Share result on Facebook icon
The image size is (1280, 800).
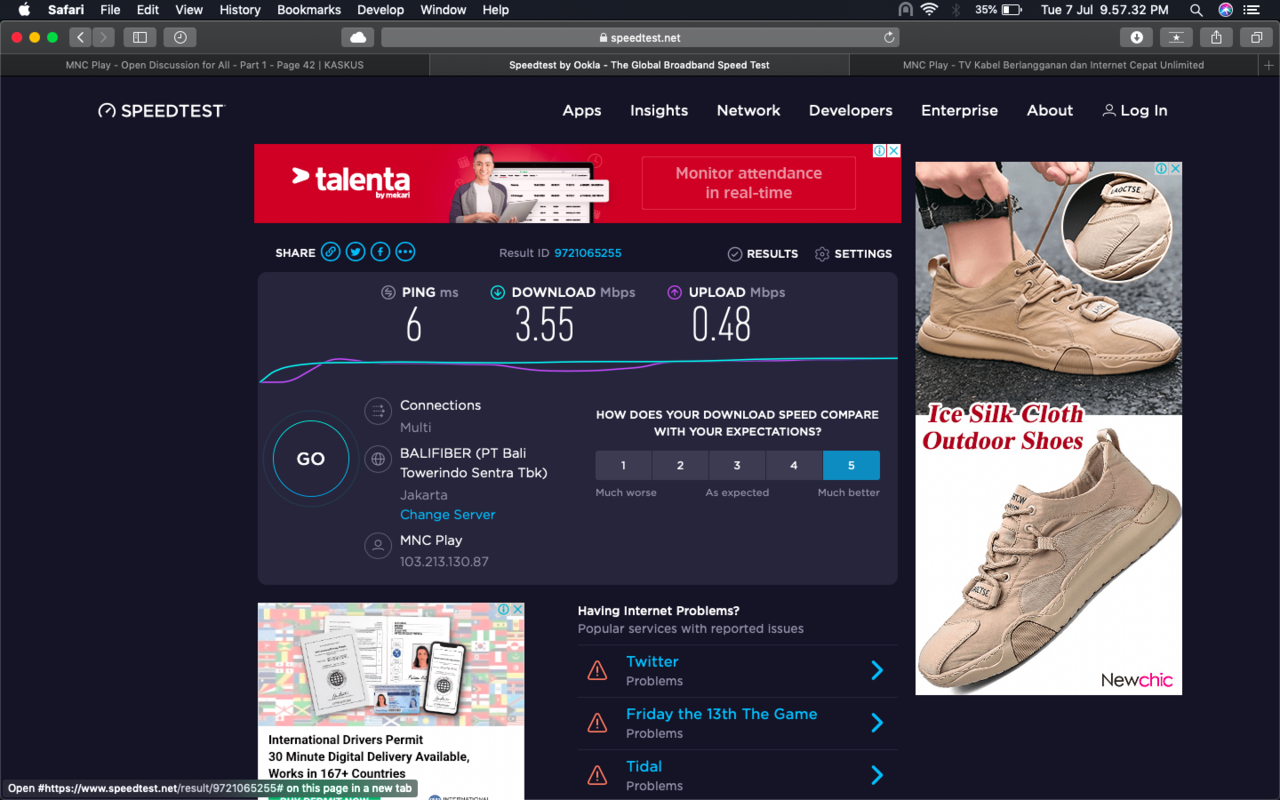click(380, 253)
